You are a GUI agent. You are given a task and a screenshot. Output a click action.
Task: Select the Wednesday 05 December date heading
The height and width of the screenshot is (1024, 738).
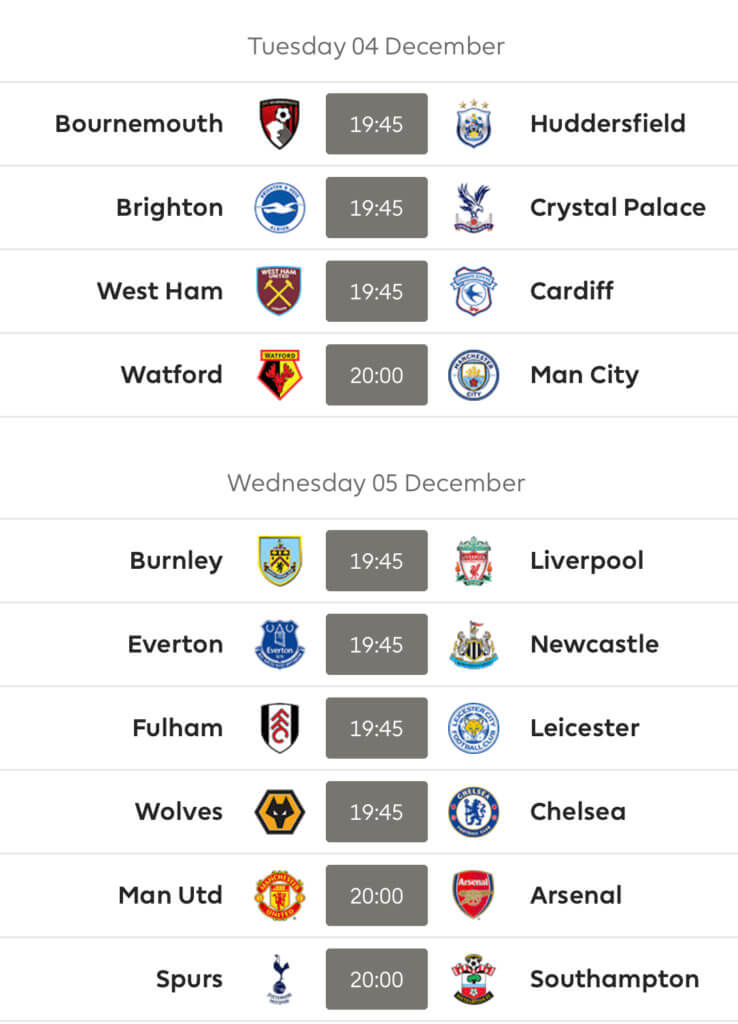coord(376,483)
